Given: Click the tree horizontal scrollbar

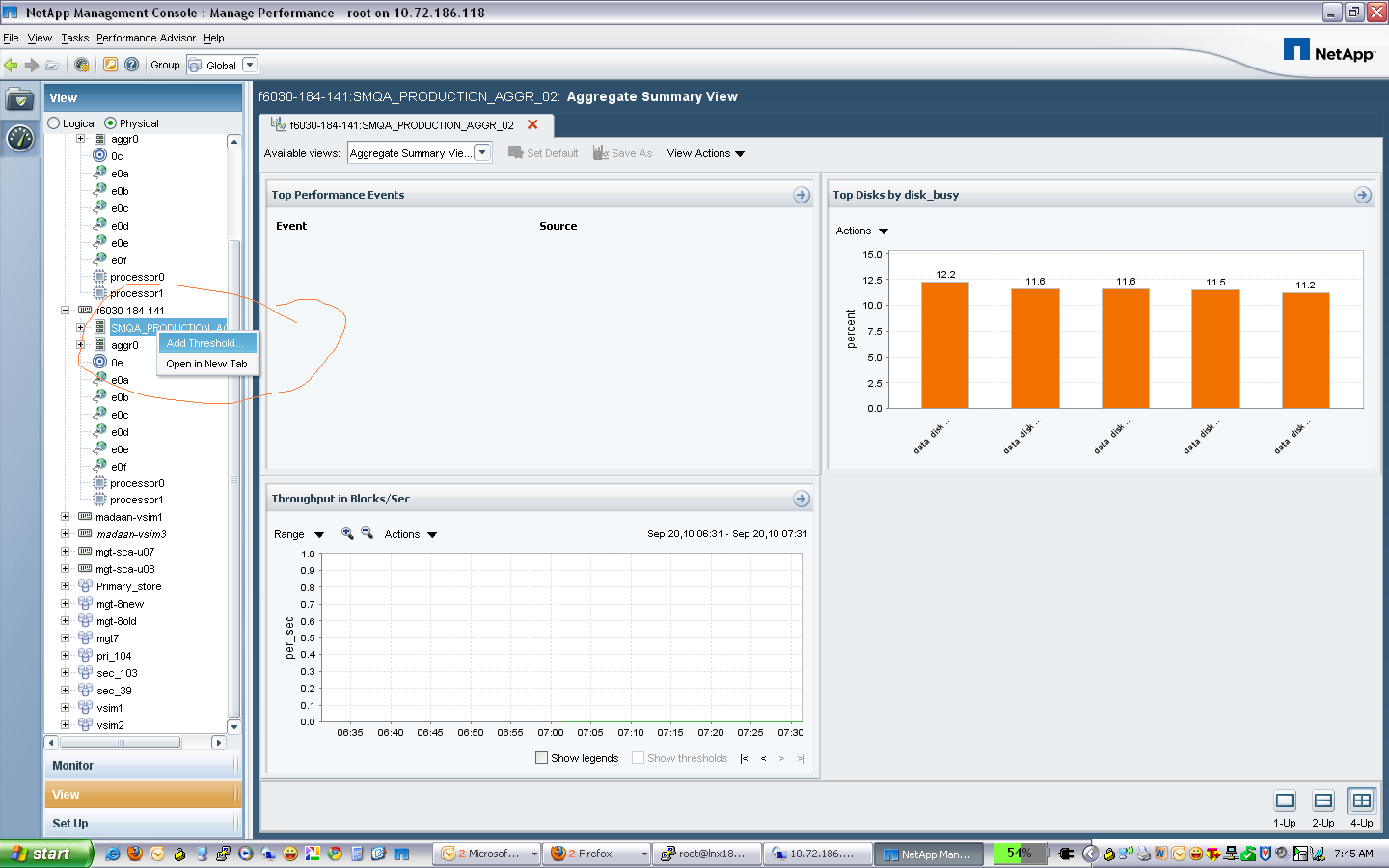Looking at the screenshot, I should [121, 743].
